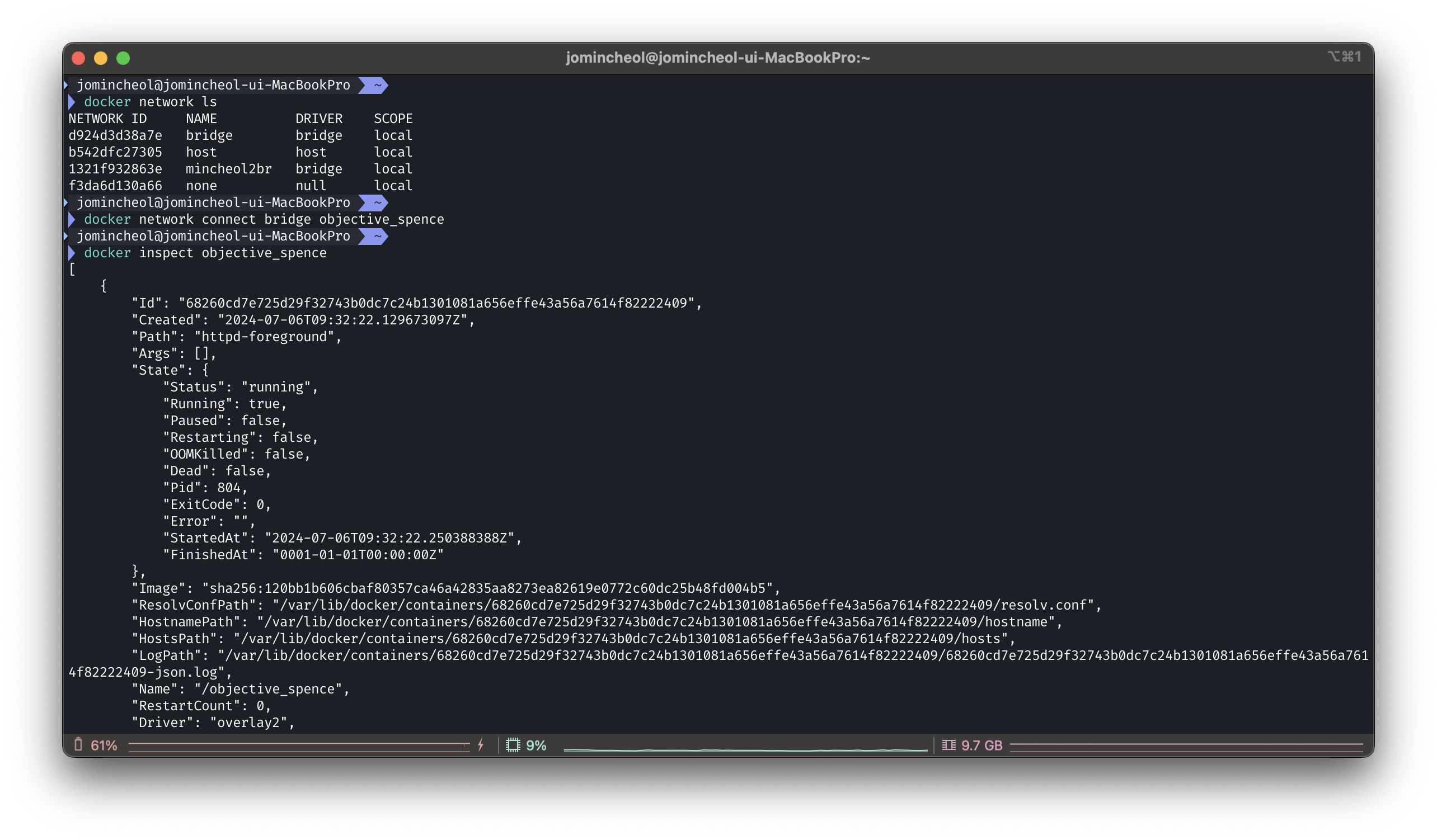Click the window title jomincheol@jomincheol-ui-MacBookPro
This screenshot has width=1437, height=840.
coord(717,58)
